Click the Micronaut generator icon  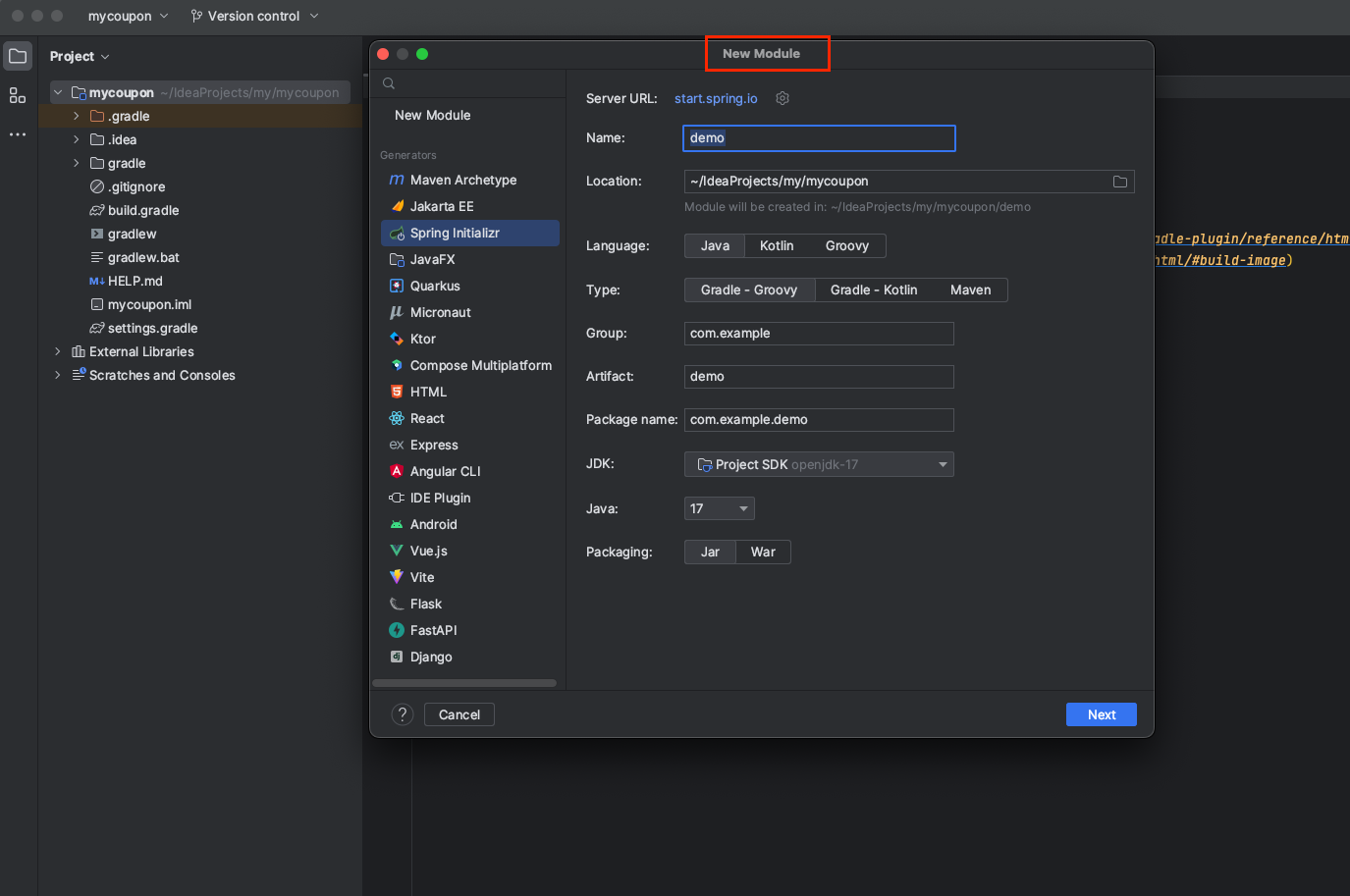pyautogui.click(x=397, y=312)
